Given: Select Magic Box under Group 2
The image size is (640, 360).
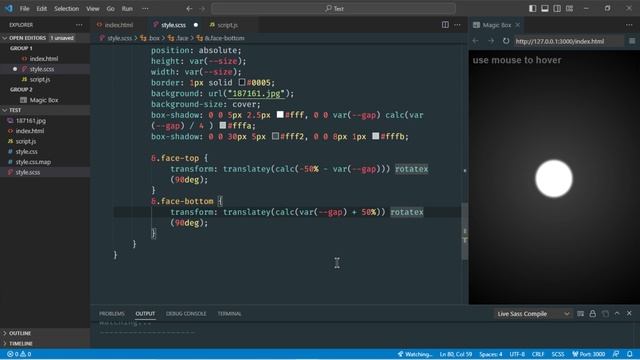Looking at the screenshot, I should click(44, 100).
